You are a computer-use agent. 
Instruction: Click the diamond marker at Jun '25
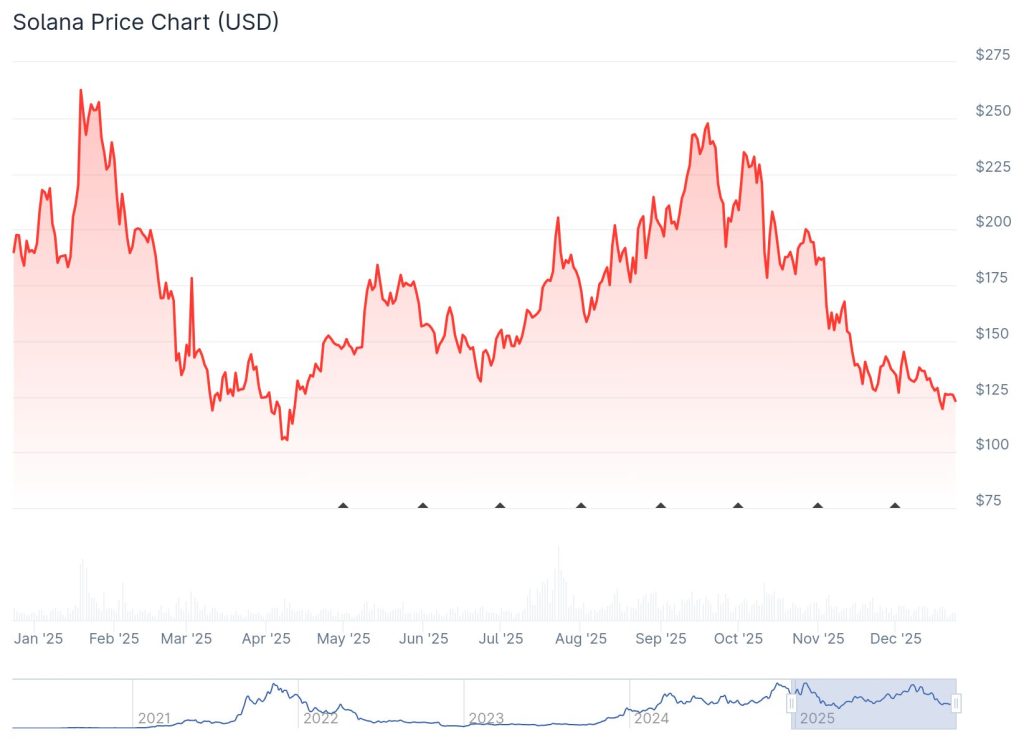[422, 506]
